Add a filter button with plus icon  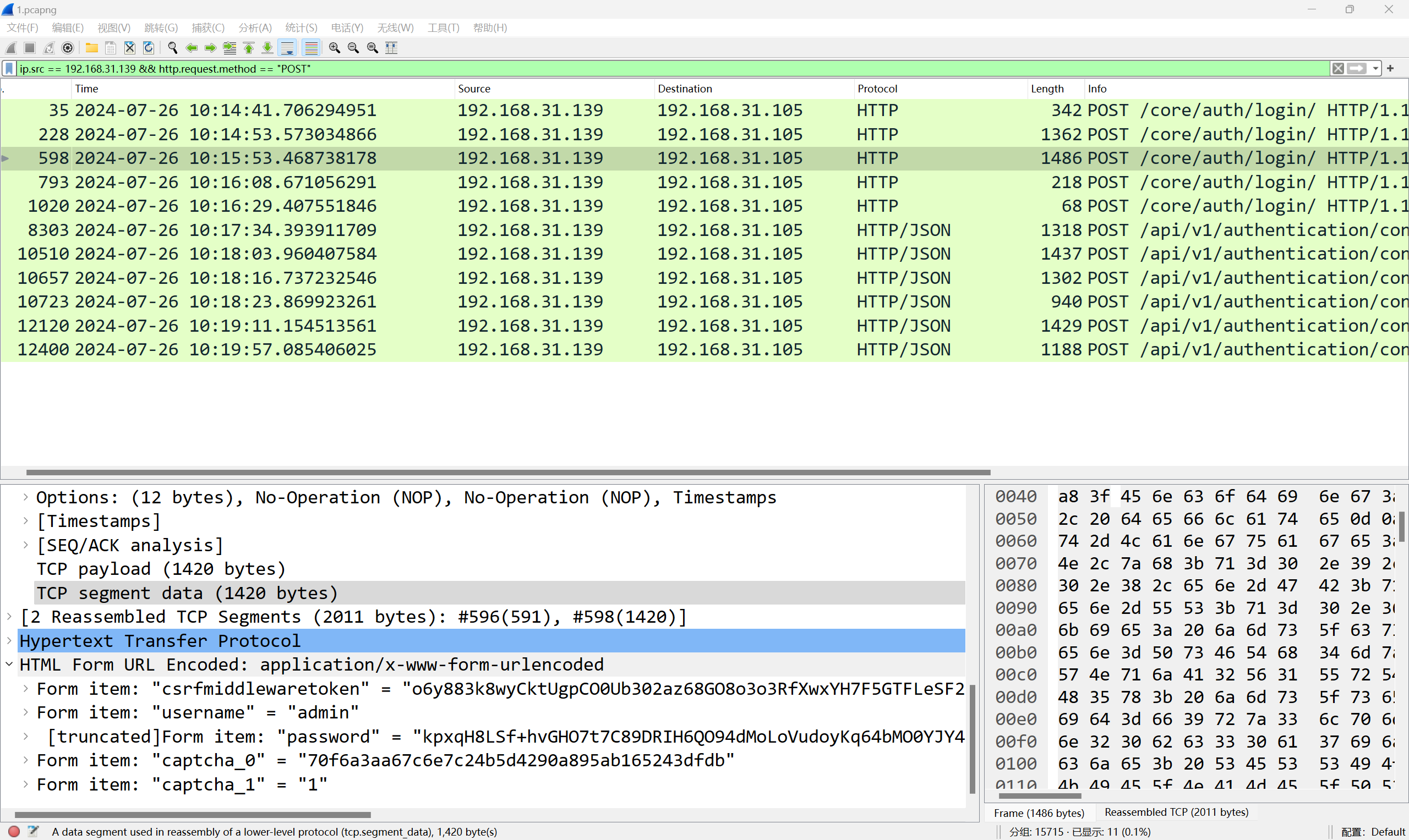(x=1390, y=69)
